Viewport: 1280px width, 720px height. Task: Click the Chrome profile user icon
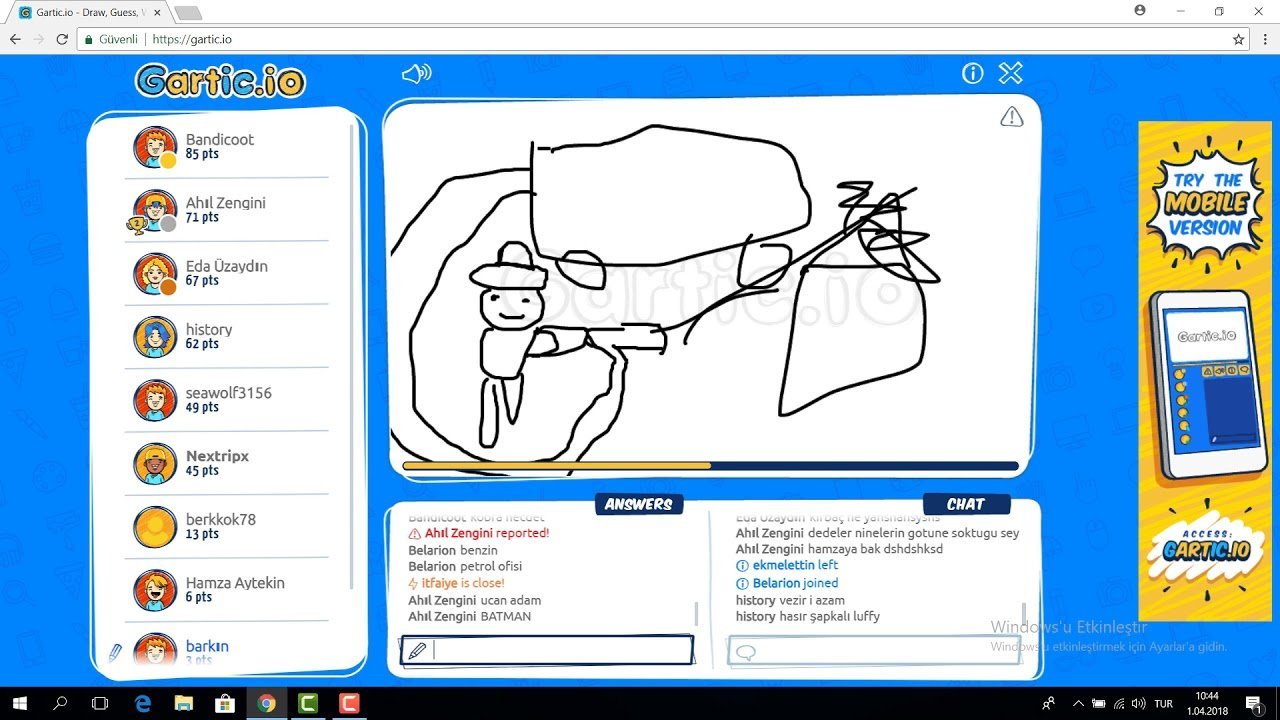tap(1140, 10)
